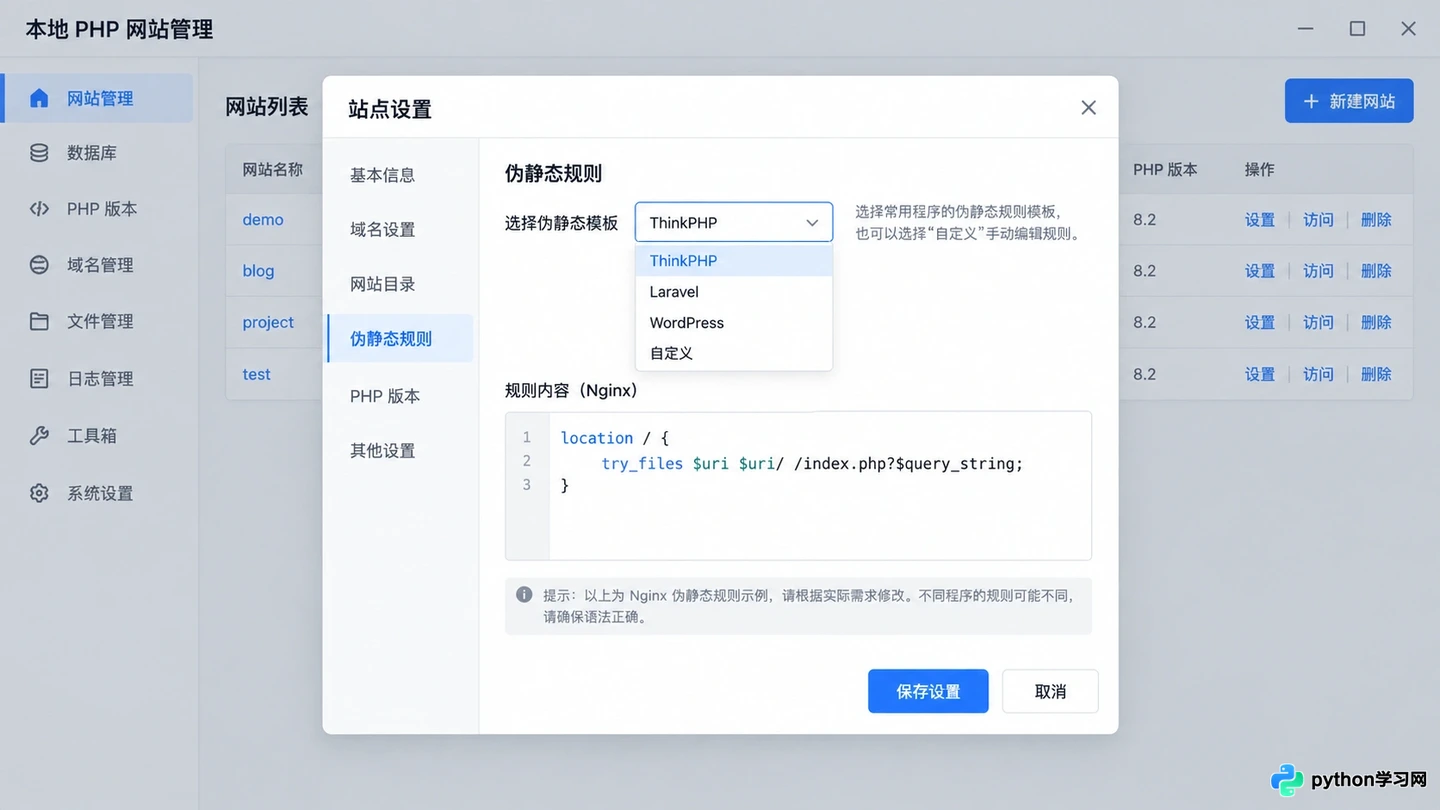The image size is (1440, 810).
Task: Open the blog website link
Action: (258, 271)
